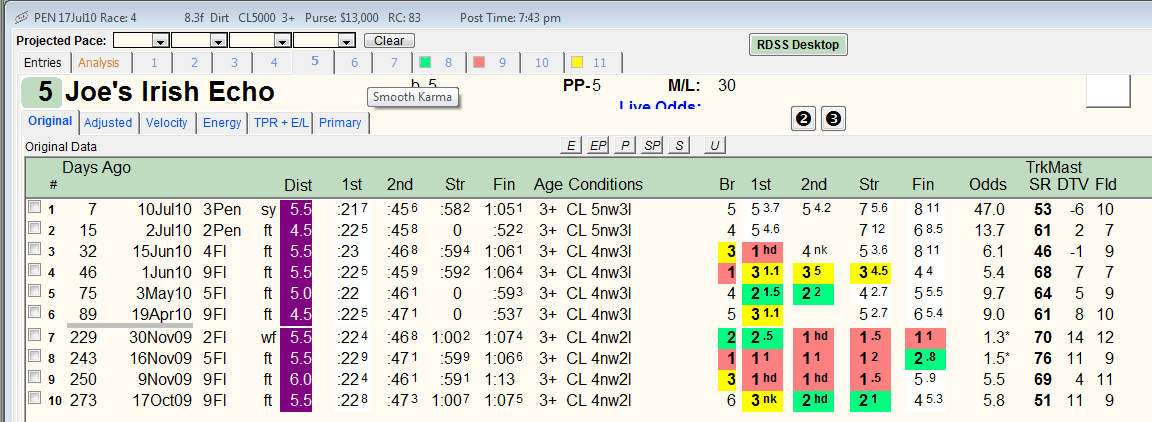Click the SR column header
The width and height of the screenshot is (1152, 422).
pyautogui.click(x=1038, y=185)
